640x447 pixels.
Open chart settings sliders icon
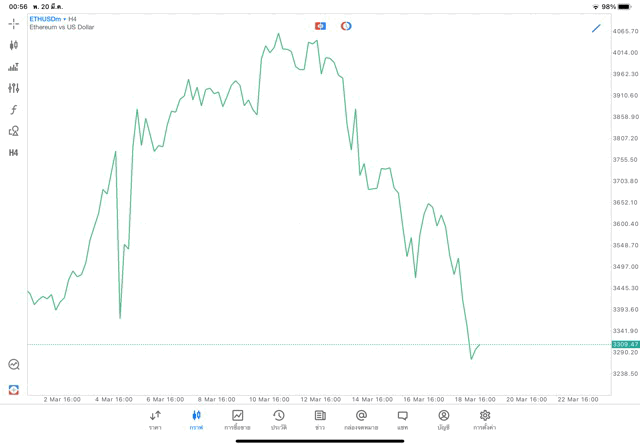coord(14,88)
